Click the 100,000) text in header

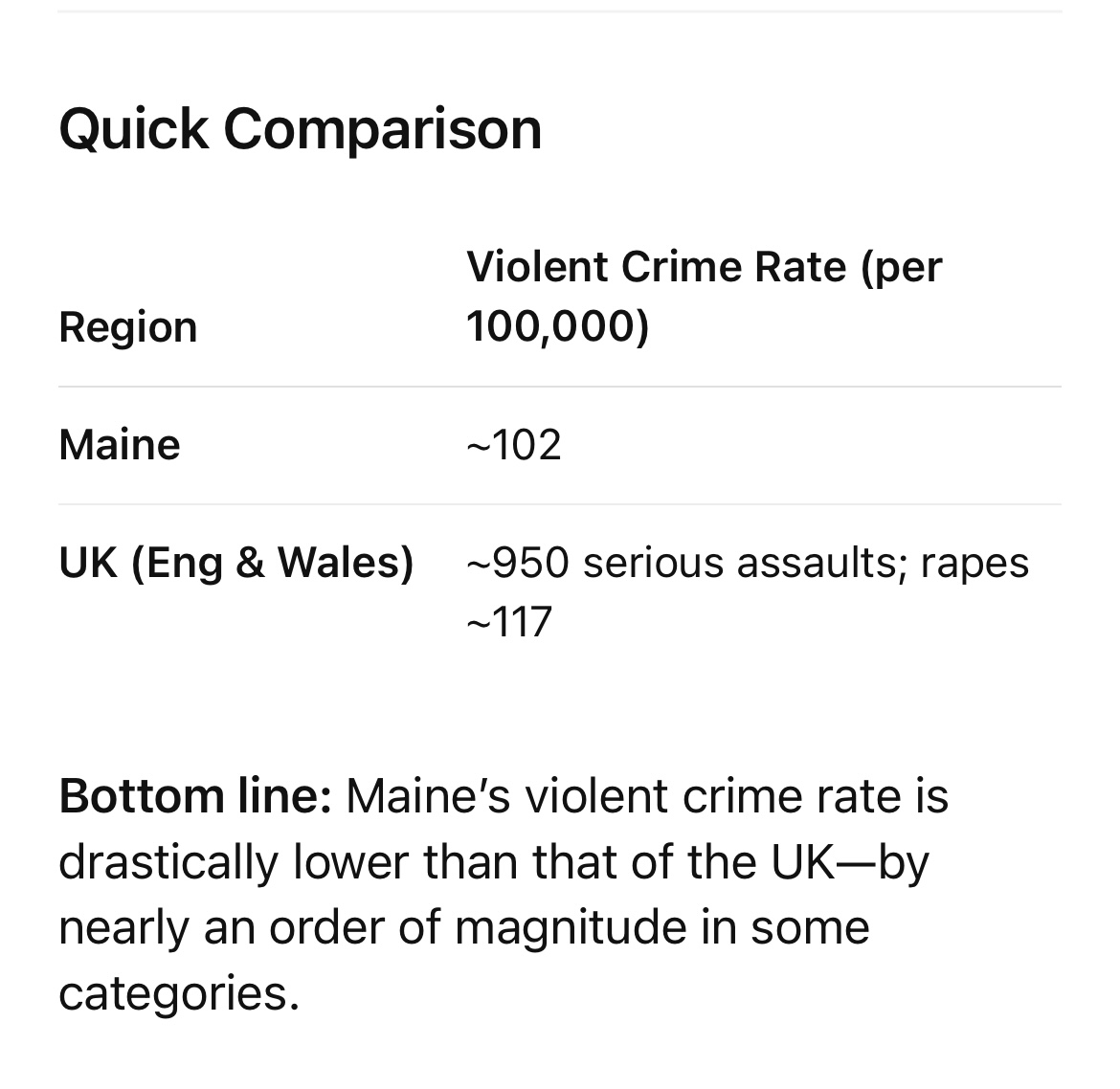[557, 327]
